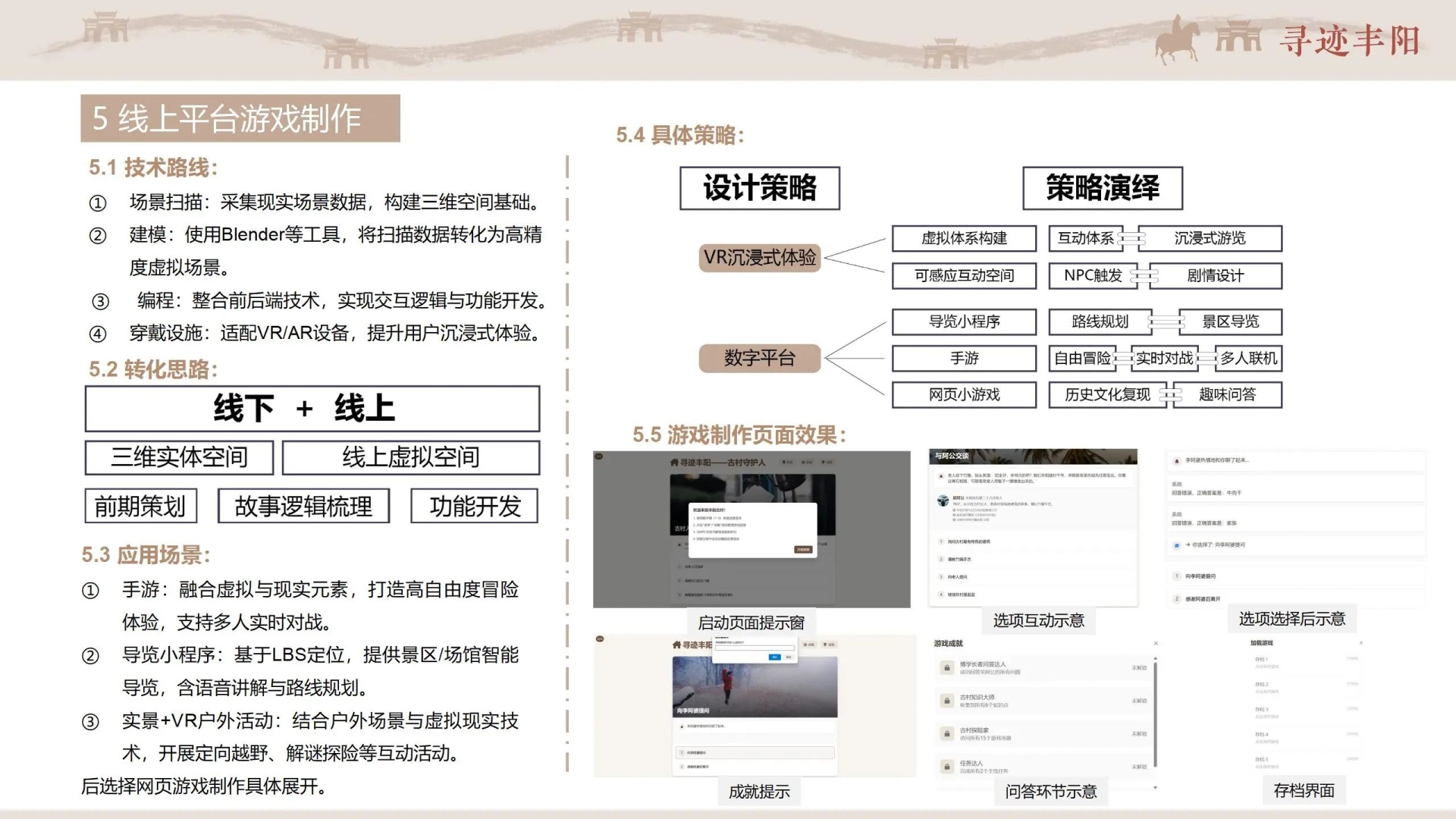Image resolution: width=1456 pixels, height=819 pixels.
Task: Click the VR沉浸式体验 strategy node
Action: 759,258
